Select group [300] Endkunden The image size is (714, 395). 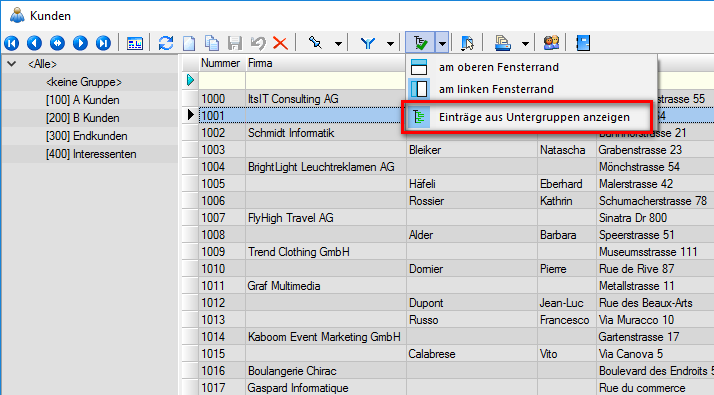point(87,136)
